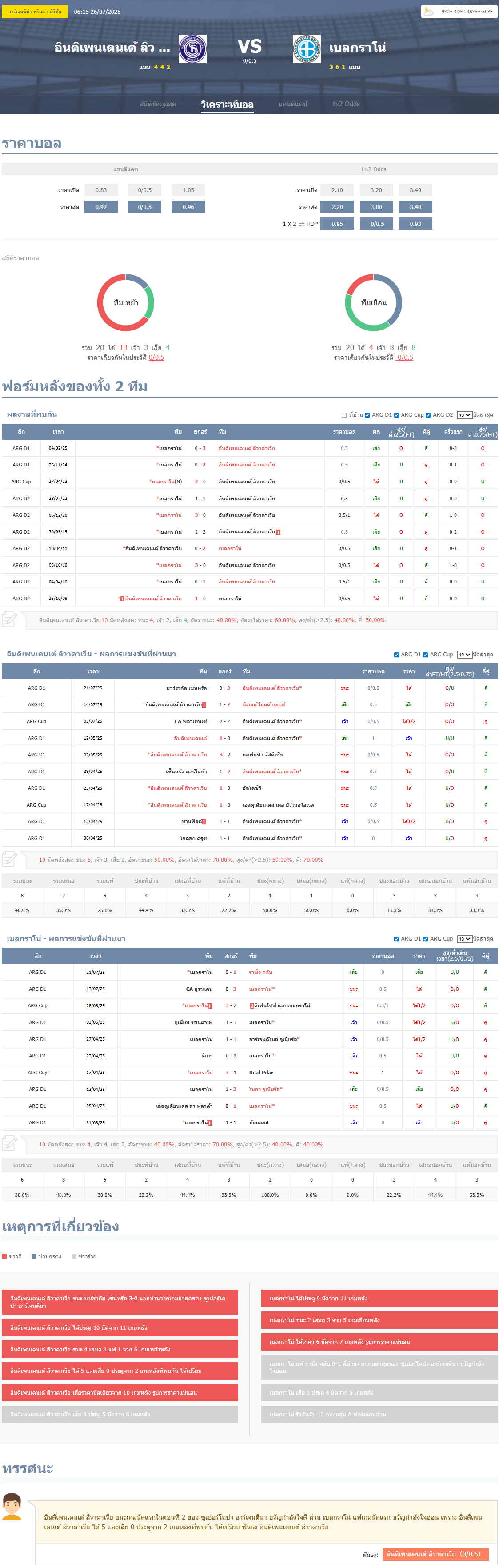
Task: Uncheck ARG D2 in the head-to-head filters
Action: (x=428, y=415)
